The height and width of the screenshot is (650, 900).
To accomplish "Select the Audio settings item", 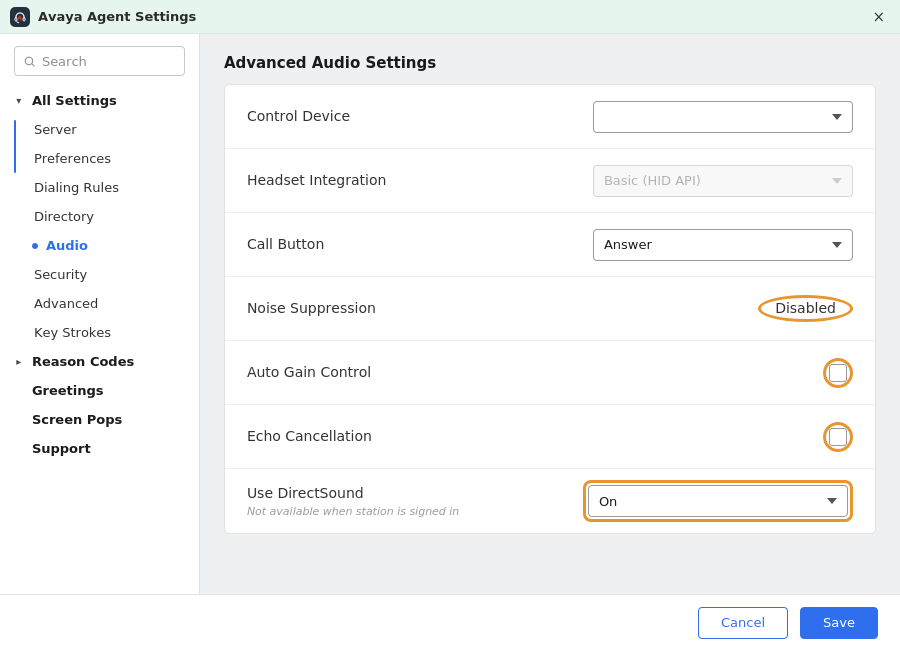I will pos(67,246).
